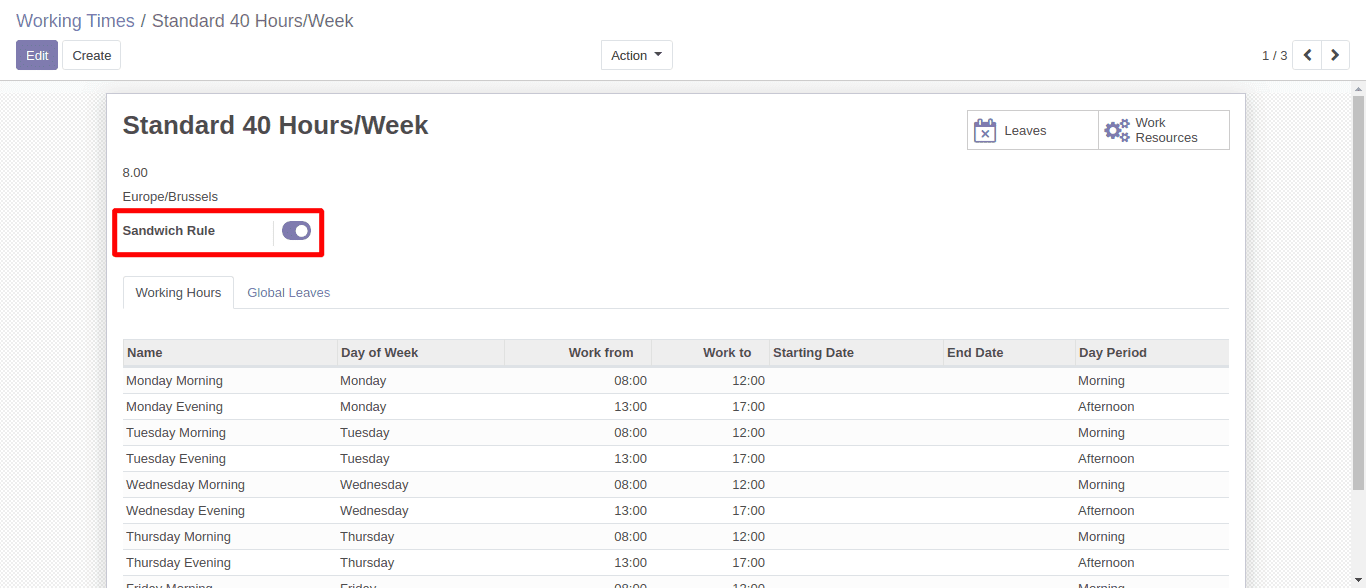Select the Wednesday Evening row name
Viewport: 1366px width, 588px height.
185,511
